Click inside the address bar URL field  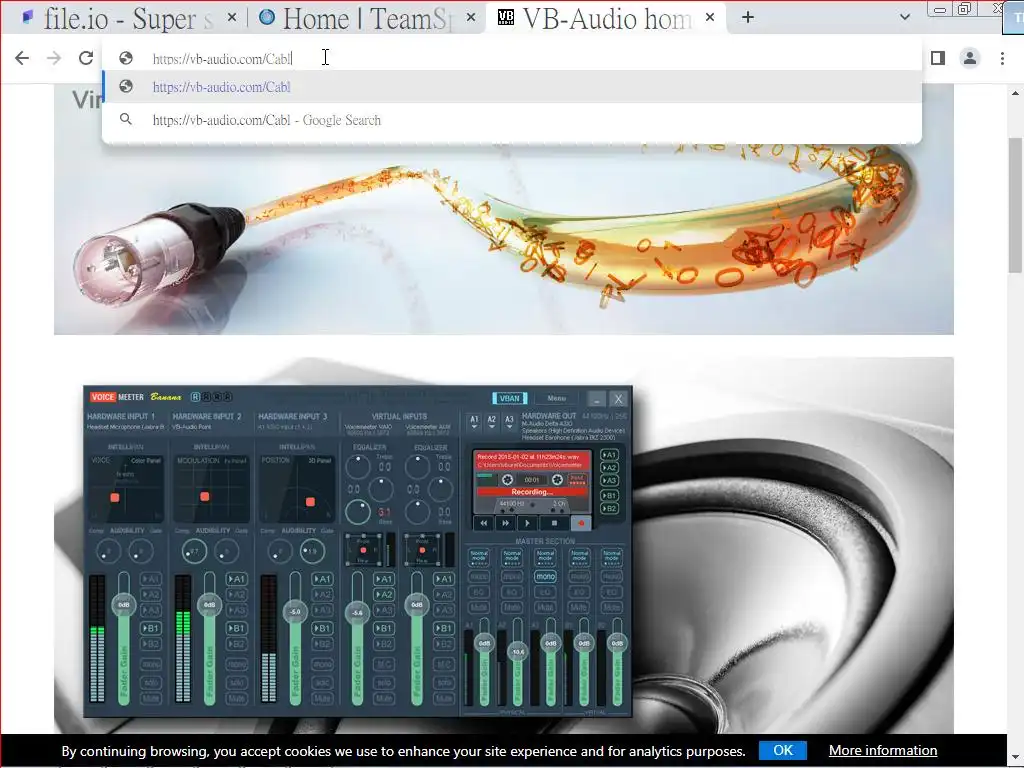(x=512, y=58)
